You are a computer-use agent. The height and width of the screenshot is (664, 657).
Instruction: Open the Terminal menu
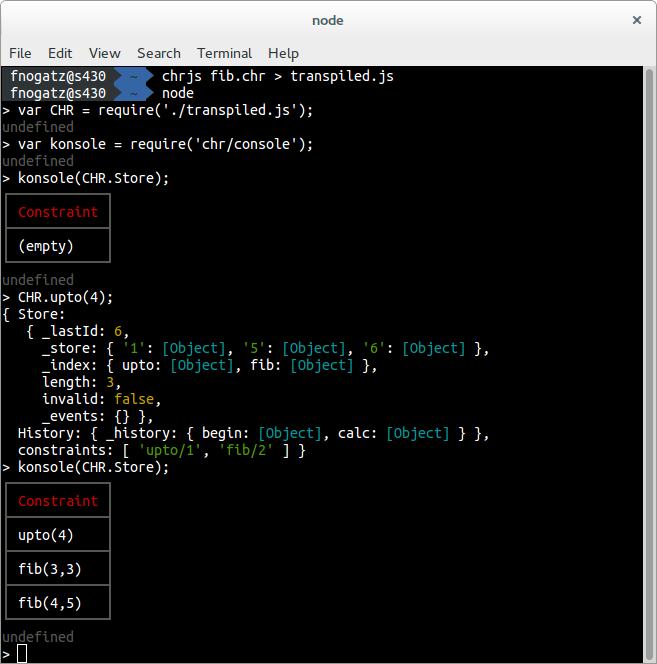coord(225,53)
